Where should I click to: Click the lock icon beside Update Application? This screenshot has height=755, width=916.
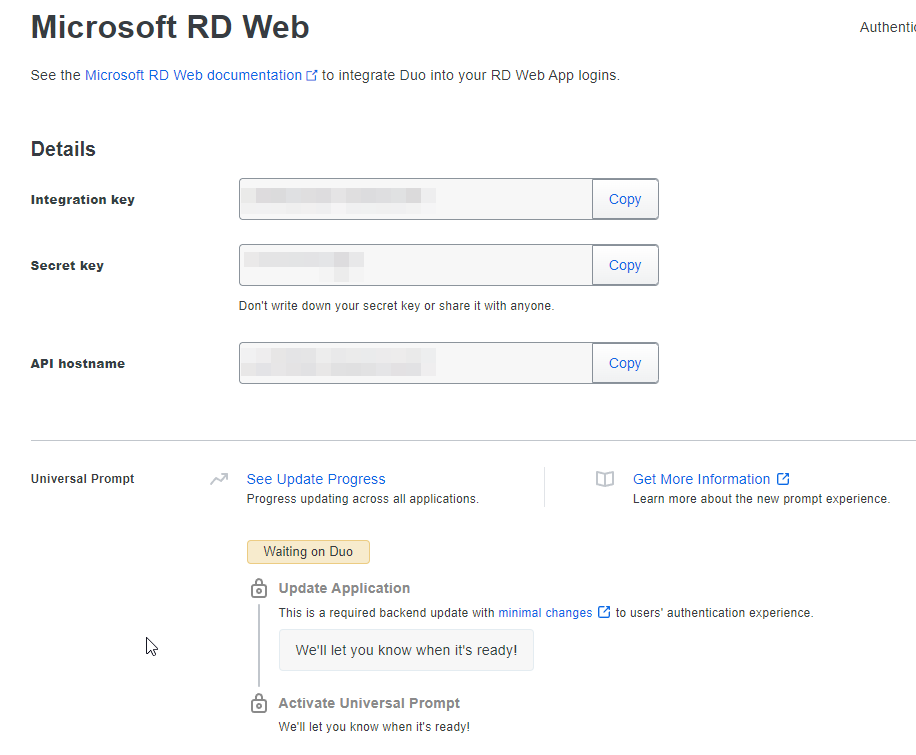[259, 588]
